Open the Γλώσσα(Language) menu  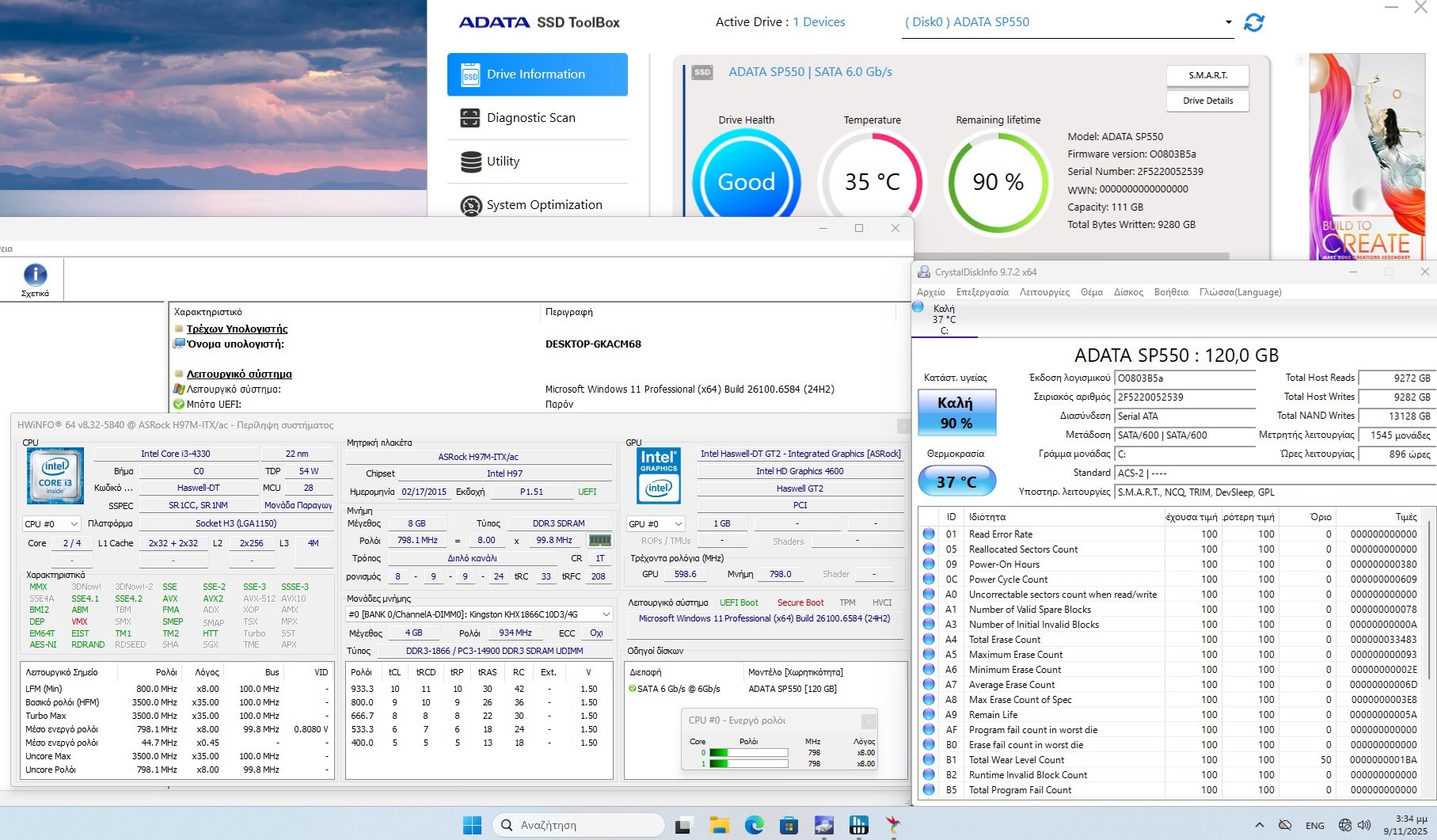(1240, 292)
